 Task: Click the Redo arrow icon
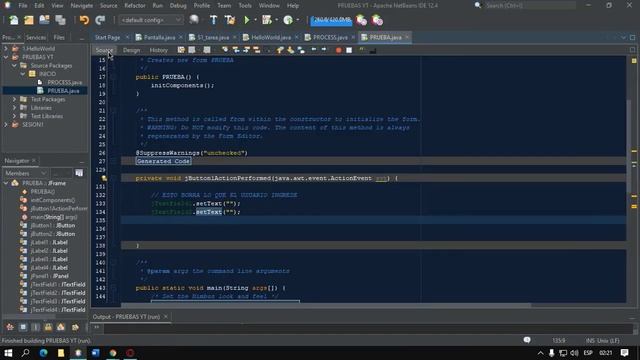[x=100, y=20]
